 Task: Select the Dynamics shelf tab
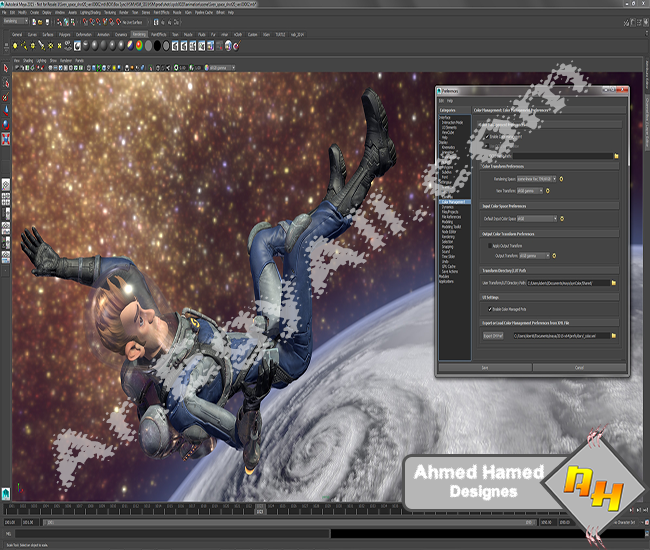(x=121, y=35)
